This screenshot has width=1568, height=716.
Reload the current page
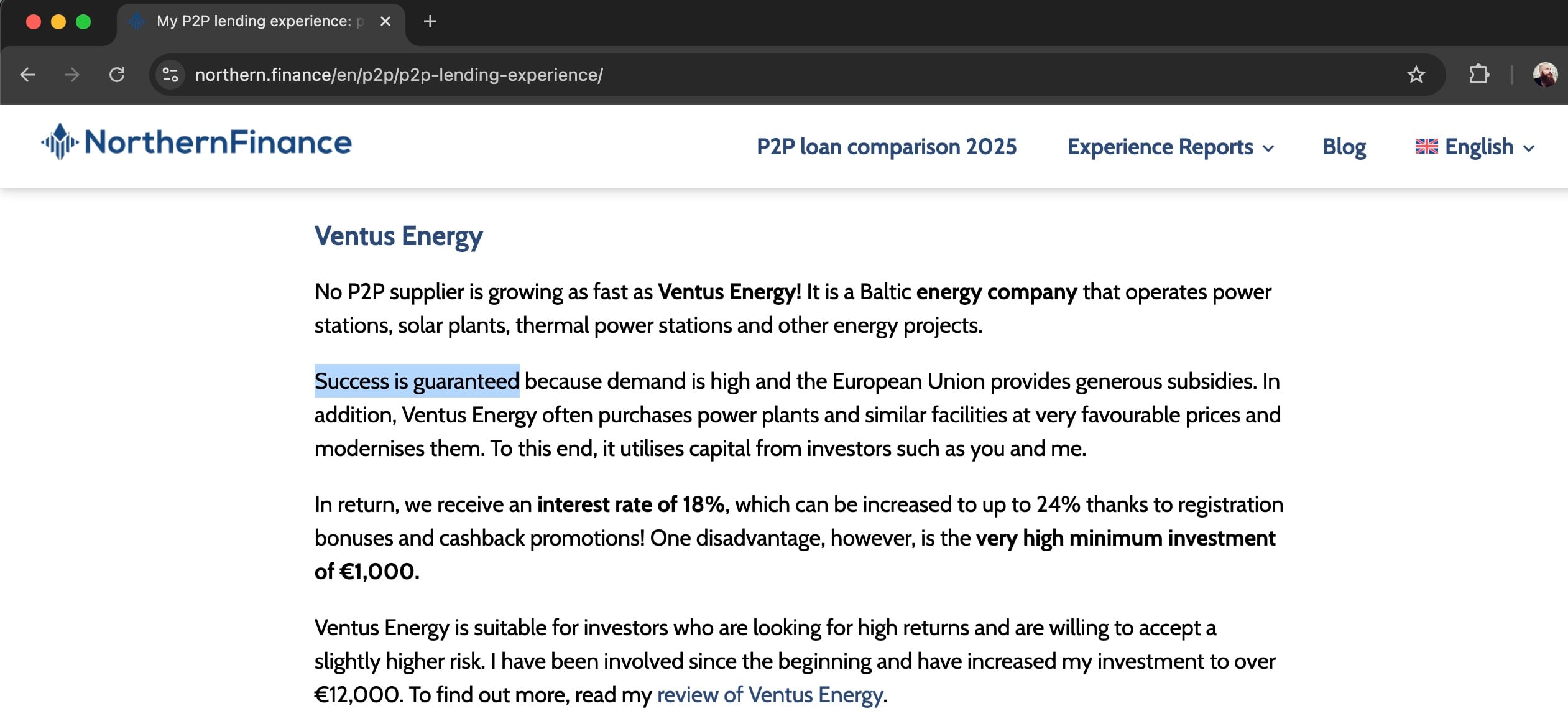coord(118,75)
